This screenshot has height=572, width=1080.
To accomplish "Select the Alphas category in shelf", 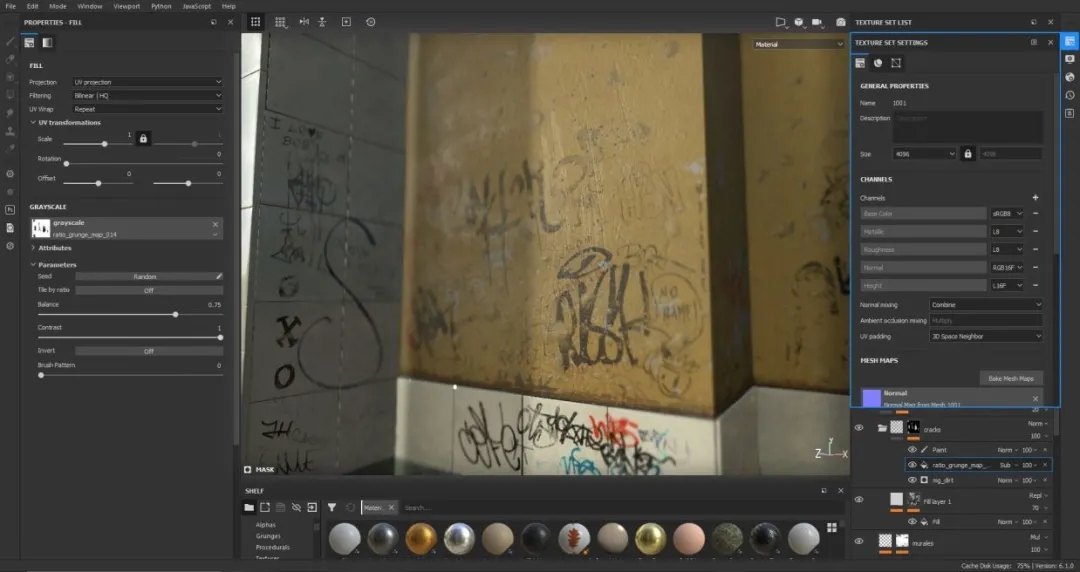I will 265,524.
